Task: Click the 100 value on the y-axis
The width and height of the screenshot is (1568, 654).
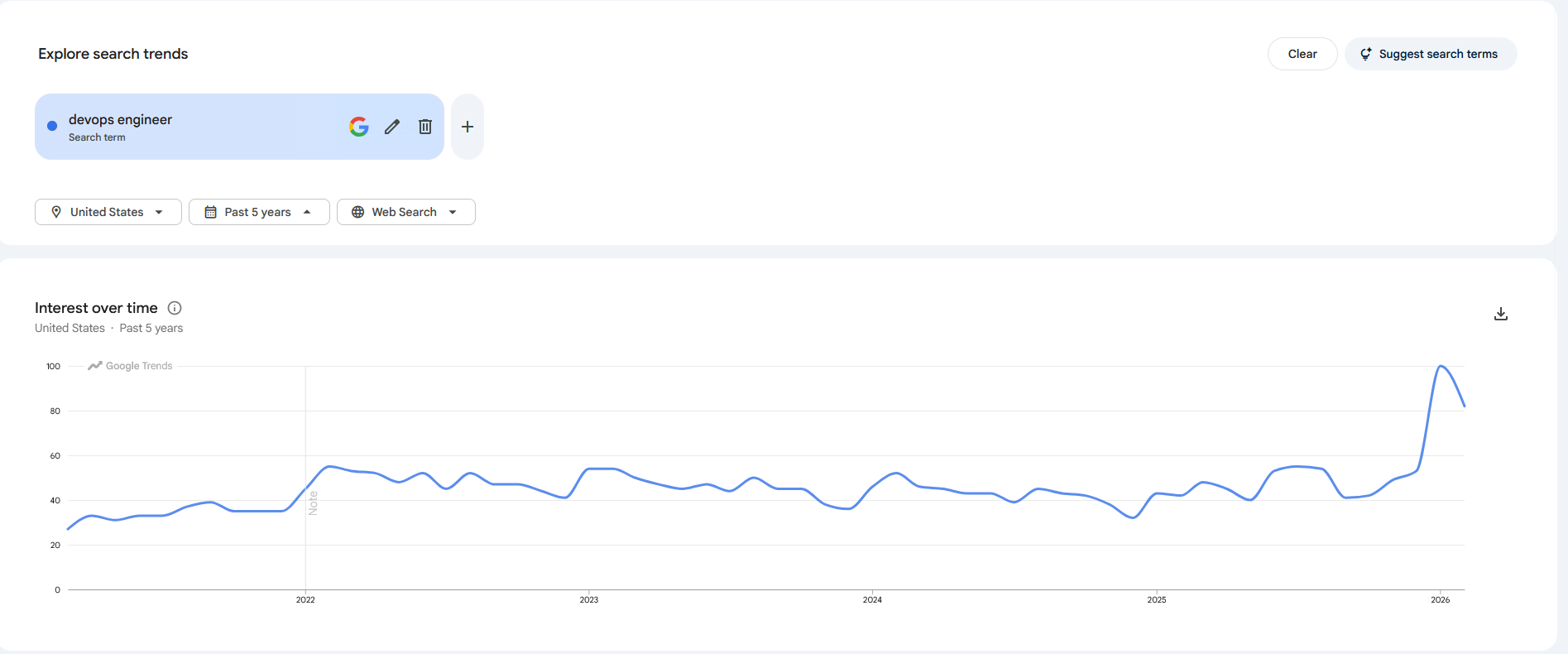Action: [x=53, y=366]
